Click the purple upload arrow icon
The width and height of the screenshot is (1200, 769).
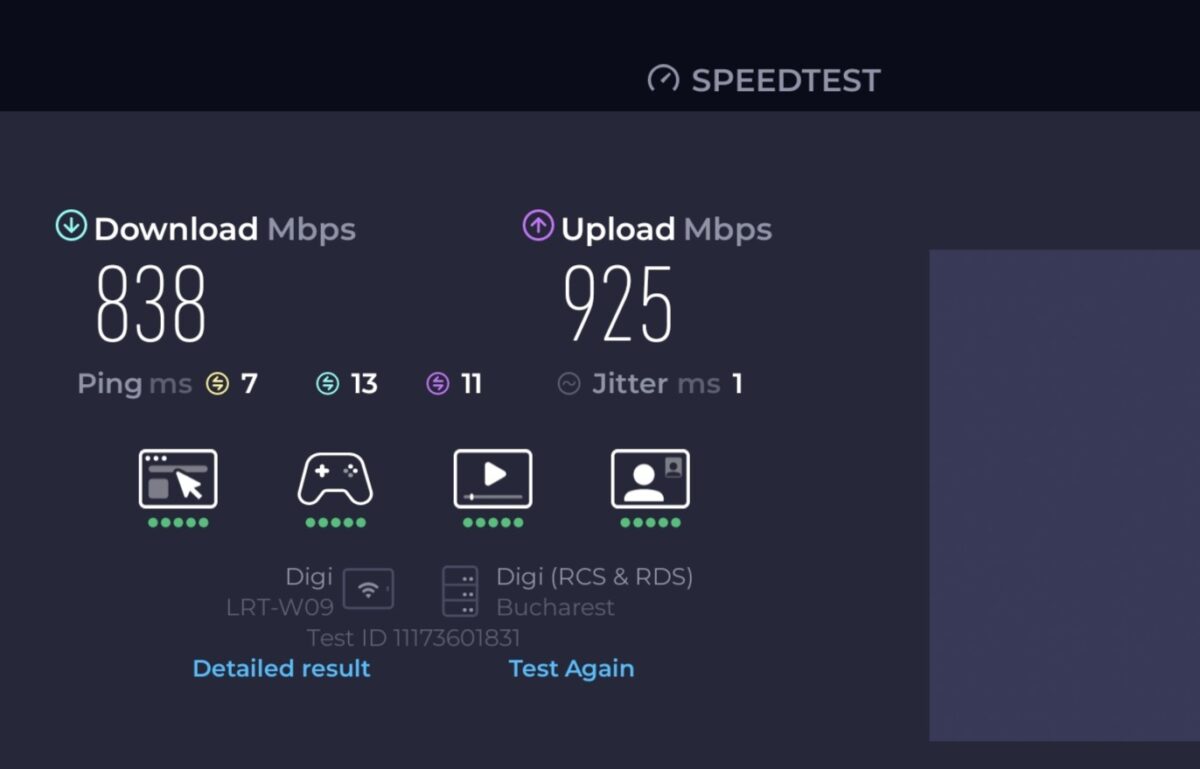tap(538, 226)
